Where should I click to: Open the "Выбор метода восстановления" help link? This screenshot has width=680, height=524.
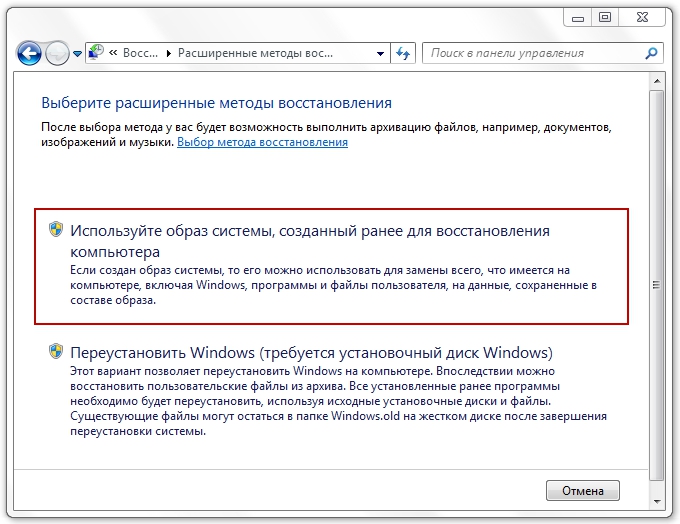point(262,142)
